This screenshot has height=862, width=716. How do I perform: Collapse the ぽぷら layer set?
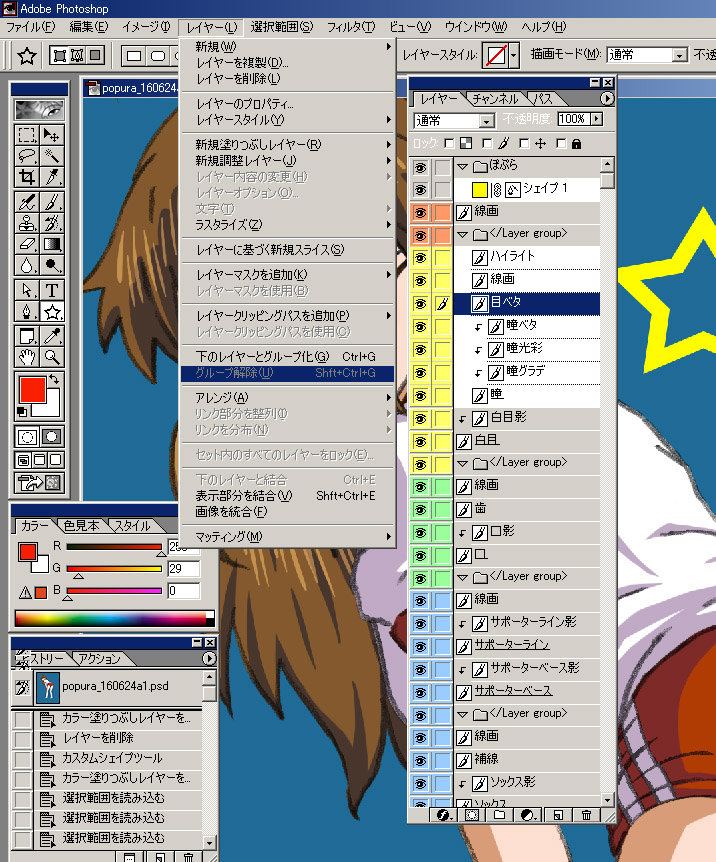click(462, 166)
